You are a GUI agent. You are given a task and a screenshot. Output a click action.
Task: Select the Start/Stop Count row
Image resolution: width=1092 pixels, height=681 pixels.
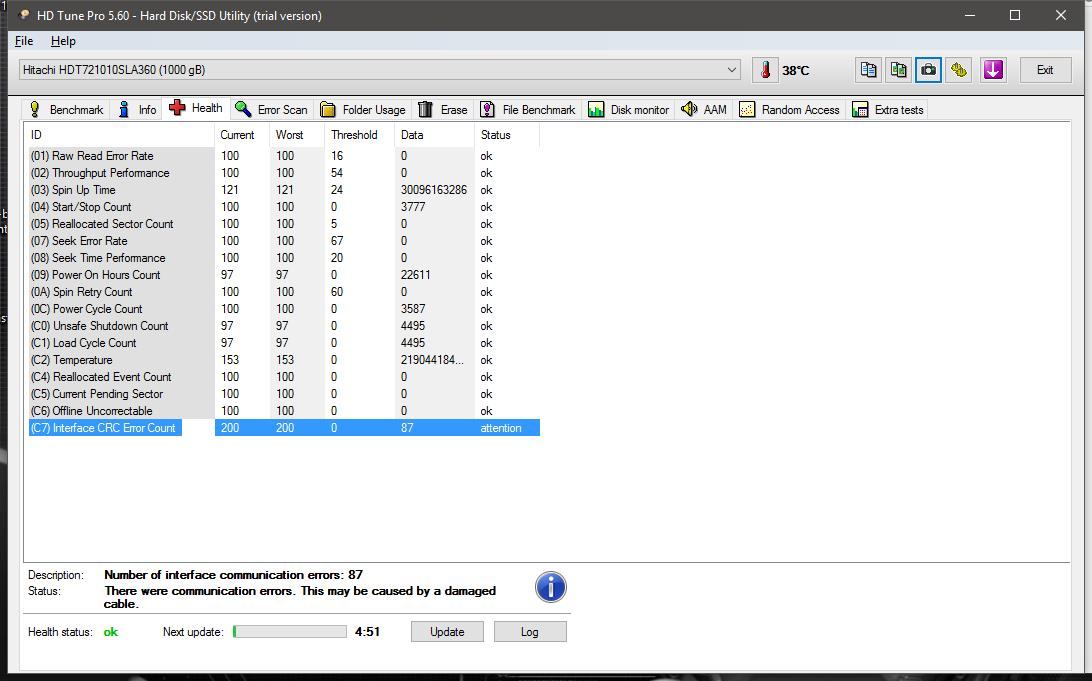[284, 207]
